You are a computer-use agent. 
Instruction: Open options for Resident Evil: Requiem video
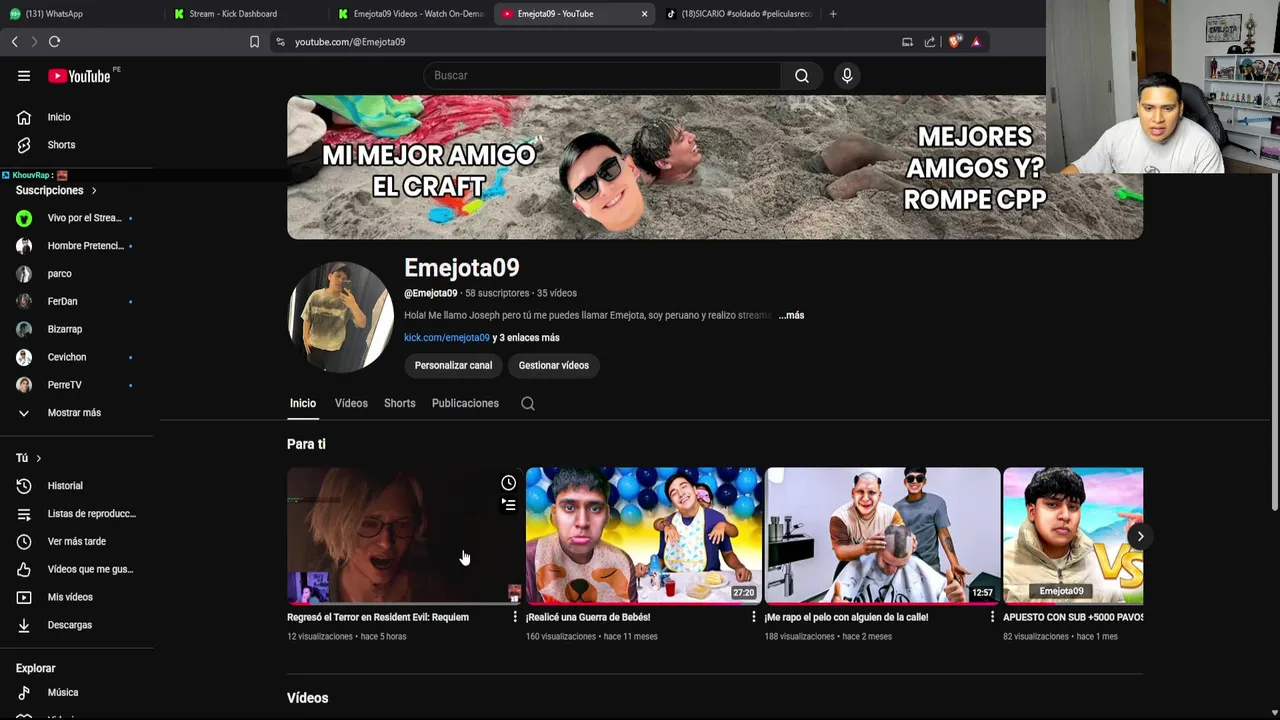click(515, 617)
